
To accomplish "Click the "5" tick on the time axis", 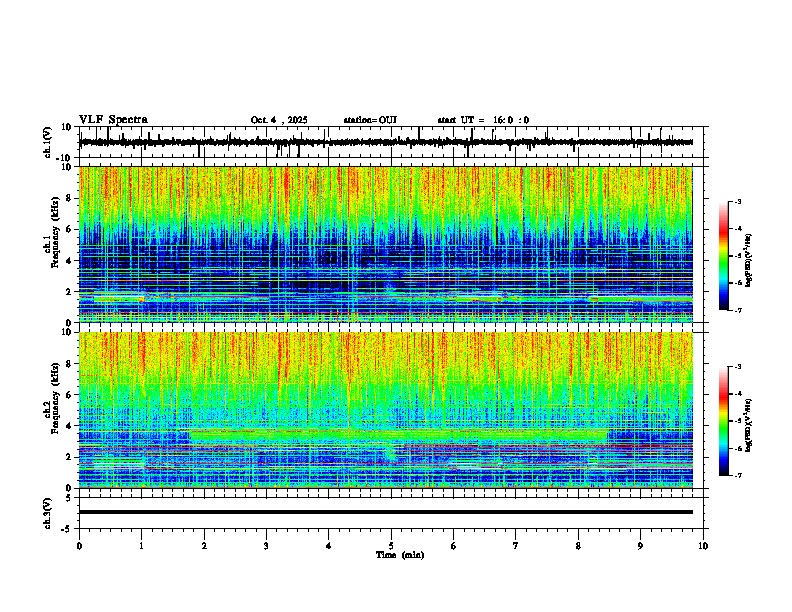I will [x=391, y=546].
